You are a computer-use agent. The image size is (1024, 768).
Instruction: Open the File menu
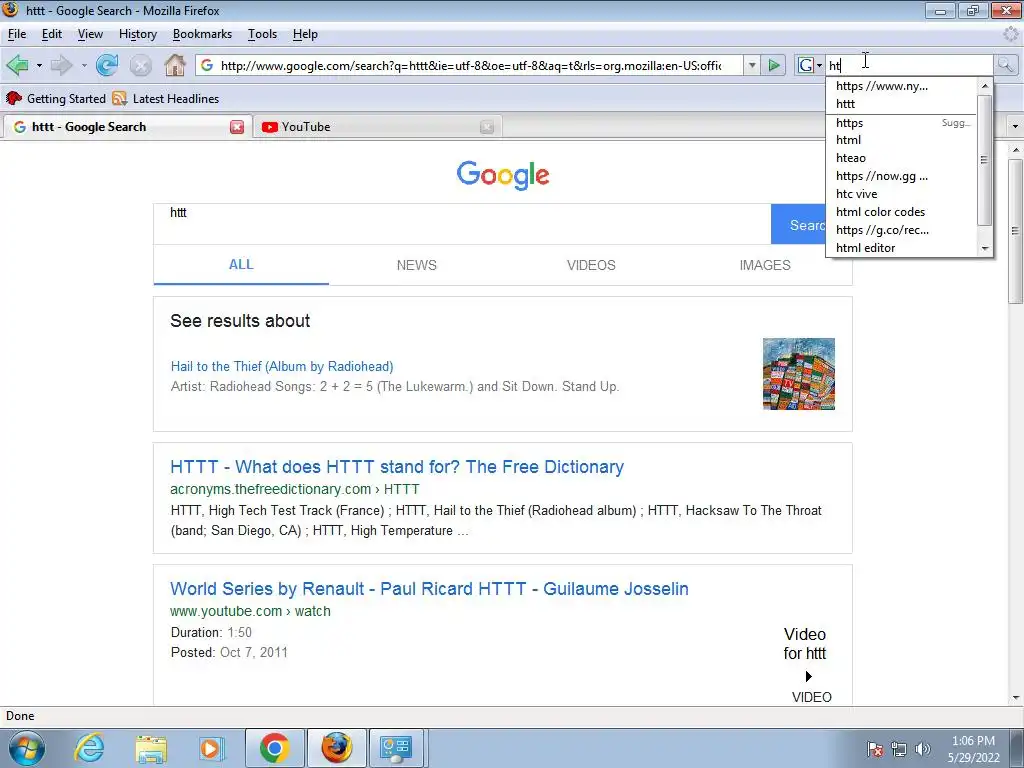coord(17,34)
